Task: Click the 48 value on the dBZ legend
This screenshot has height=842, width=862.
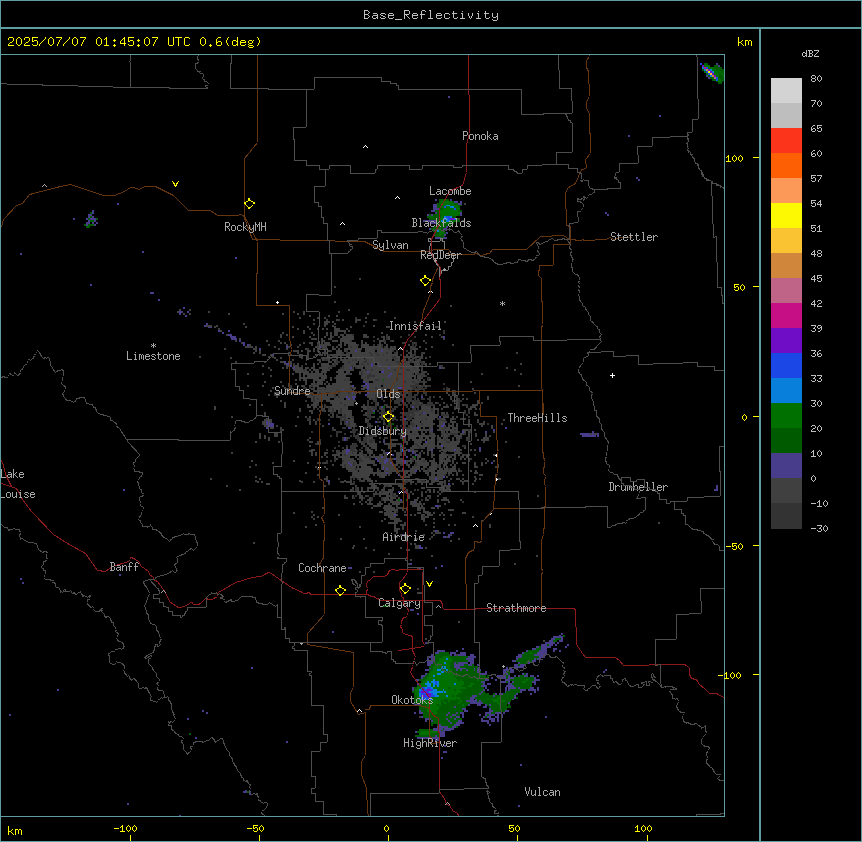Action: click(x=816, y=253)
